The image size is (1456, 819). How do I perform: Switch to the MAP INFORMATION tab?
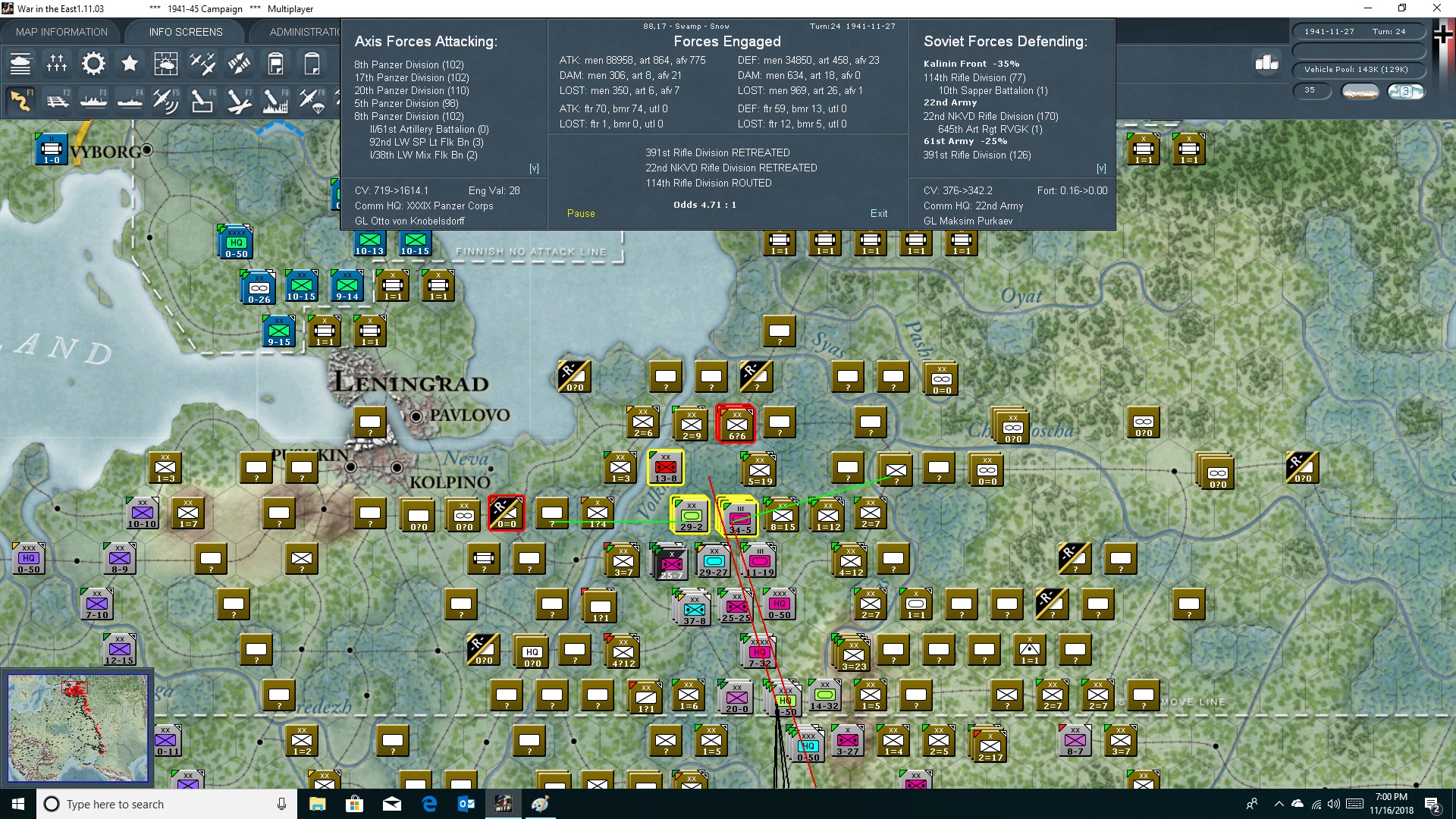61,32
